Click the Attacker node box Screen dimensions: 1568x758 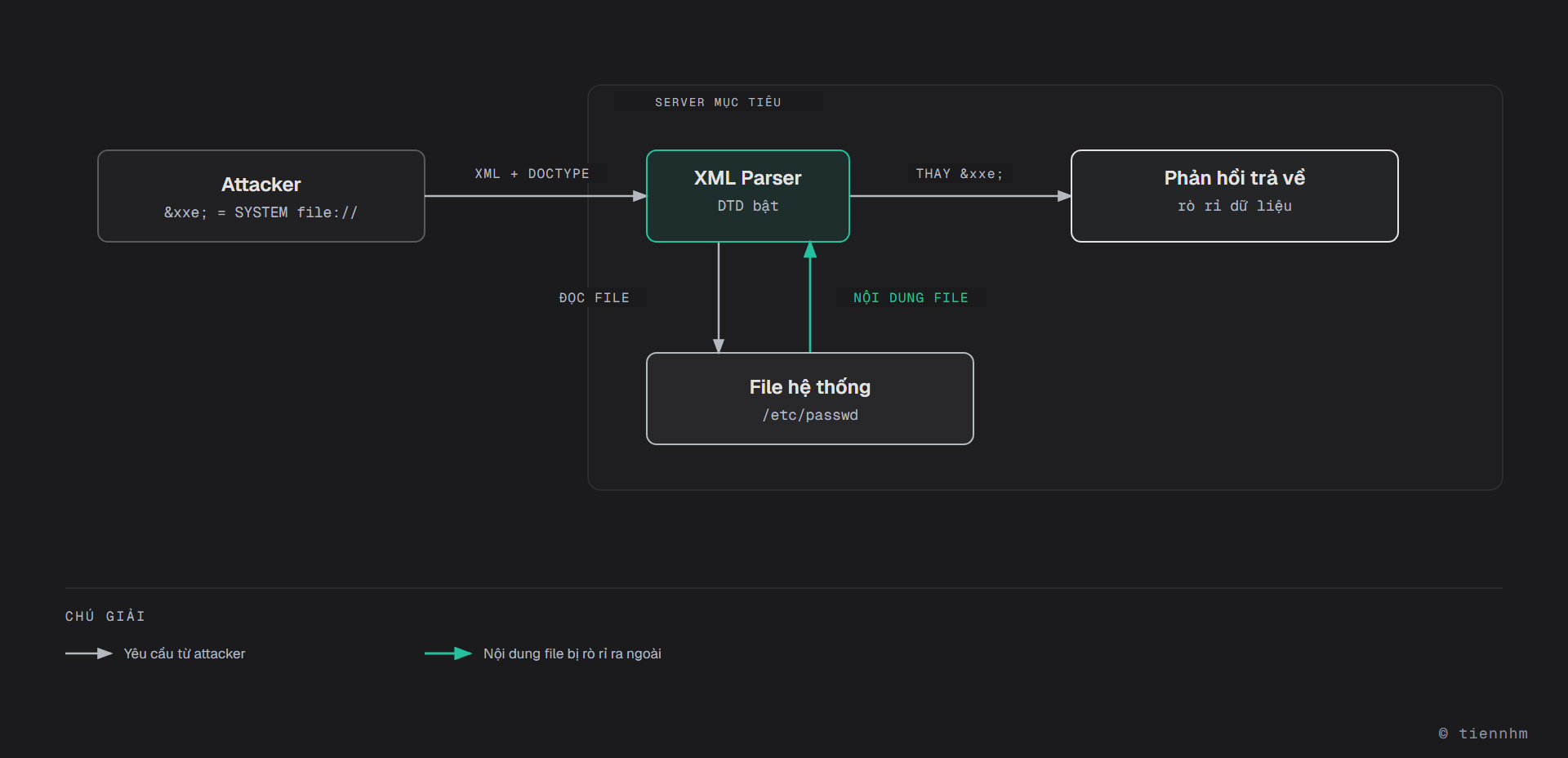click(261, 196)
